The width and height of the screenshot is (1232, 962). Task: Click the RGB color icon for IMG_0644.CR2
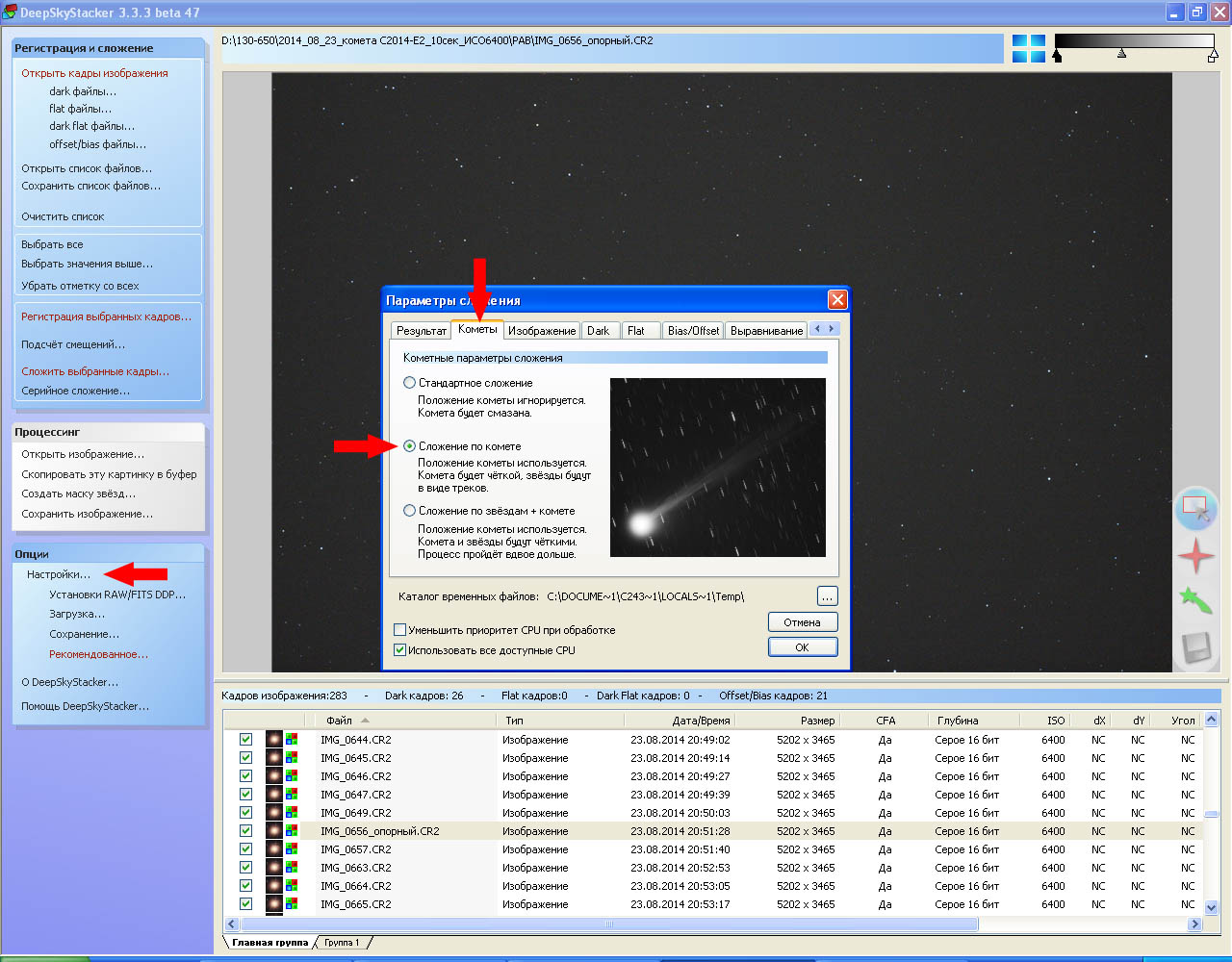pyautogui.click(x=292, y=740)
